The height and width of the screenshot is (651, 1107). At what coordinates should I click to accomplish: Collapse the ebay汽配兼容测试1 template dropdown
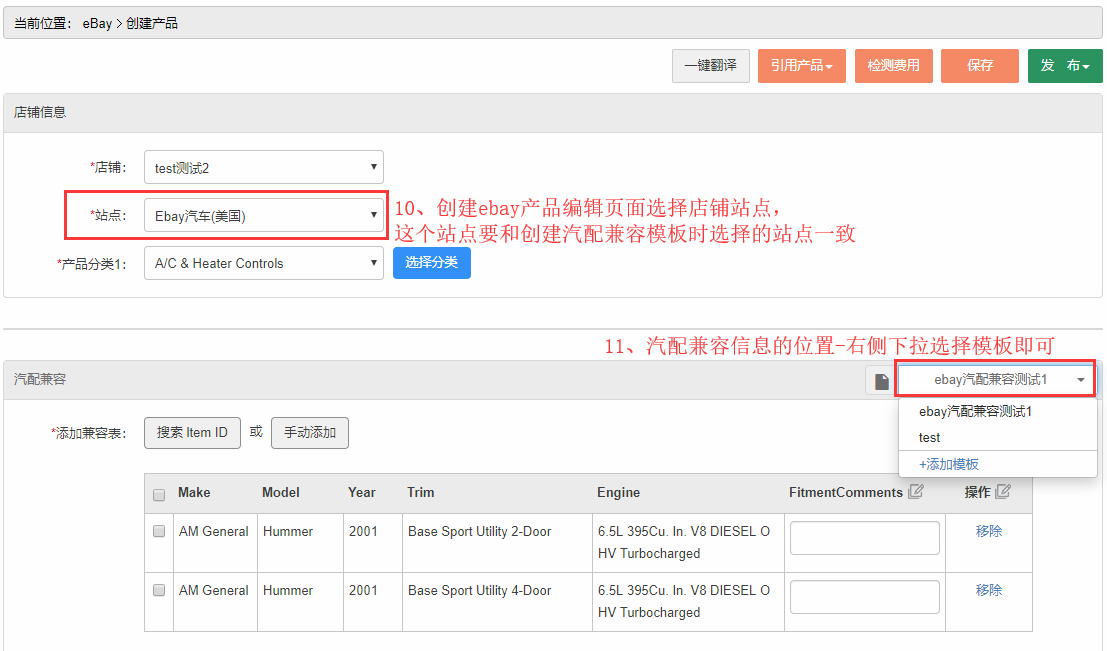pos(996,380)
